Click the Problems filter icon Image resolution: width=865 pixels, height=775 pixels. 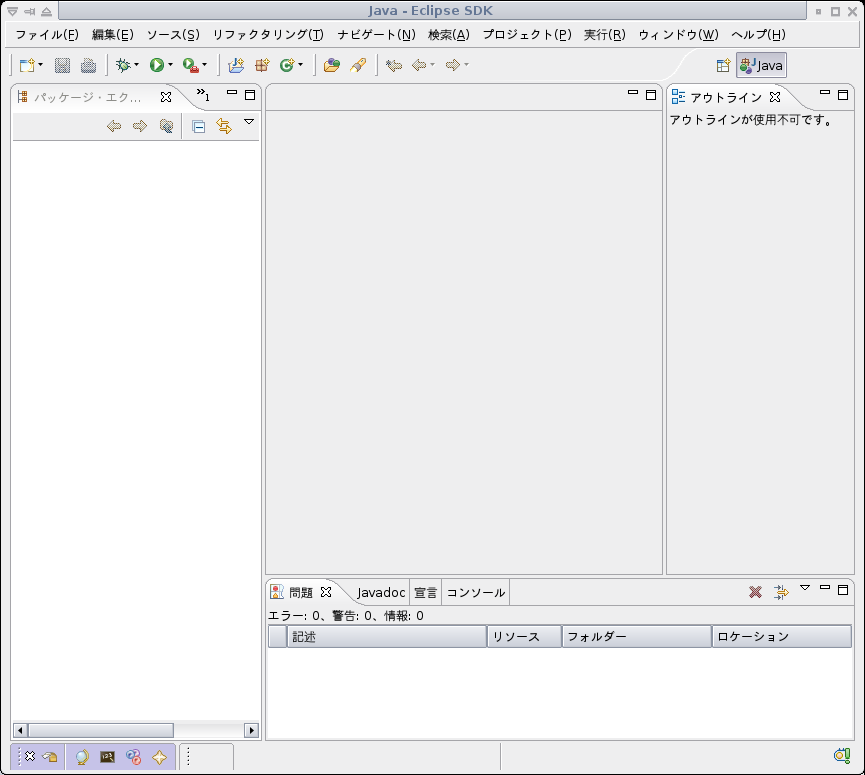781,592
